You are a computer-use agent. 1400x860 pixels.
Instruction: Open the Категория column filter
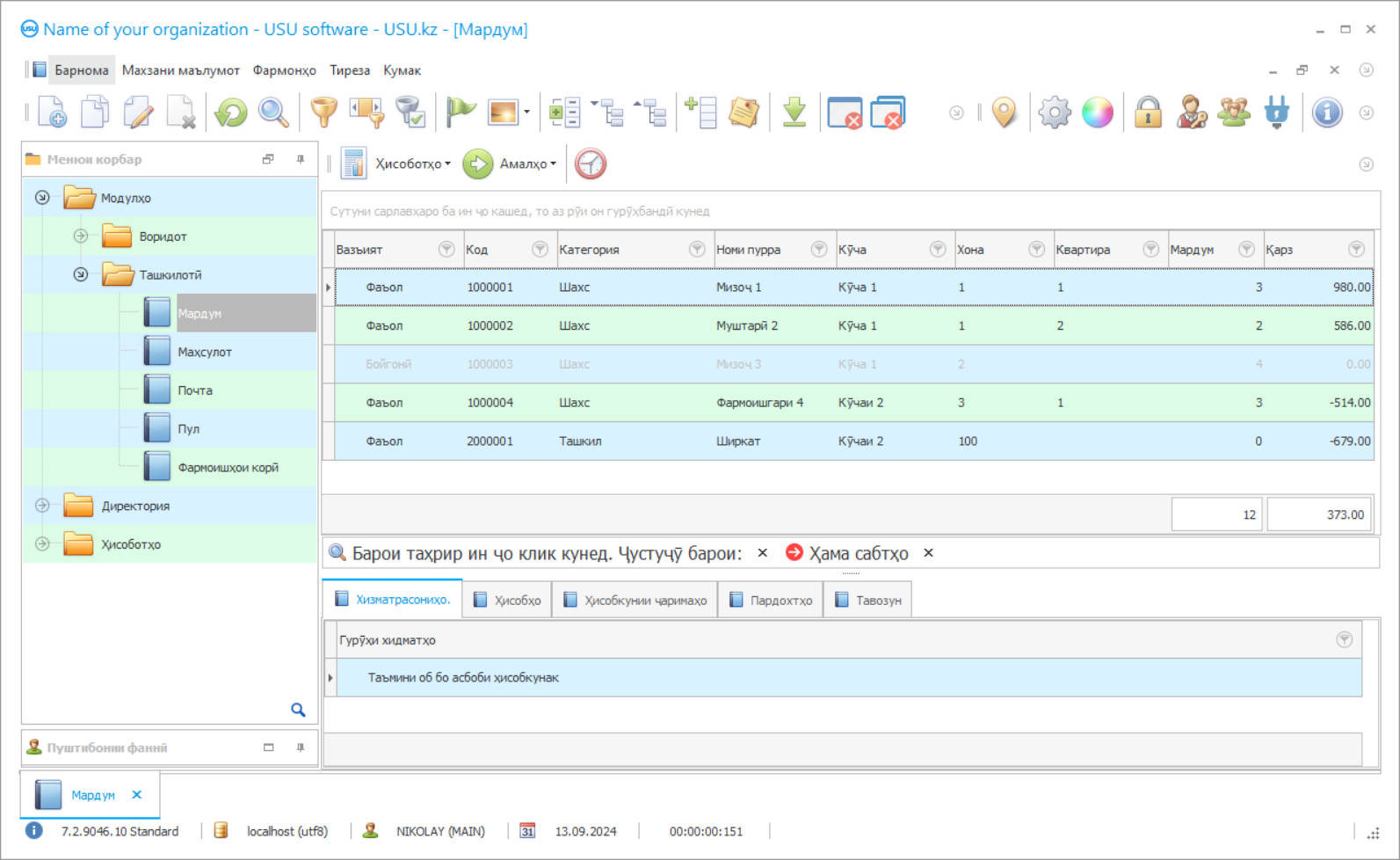coord(697,250)
